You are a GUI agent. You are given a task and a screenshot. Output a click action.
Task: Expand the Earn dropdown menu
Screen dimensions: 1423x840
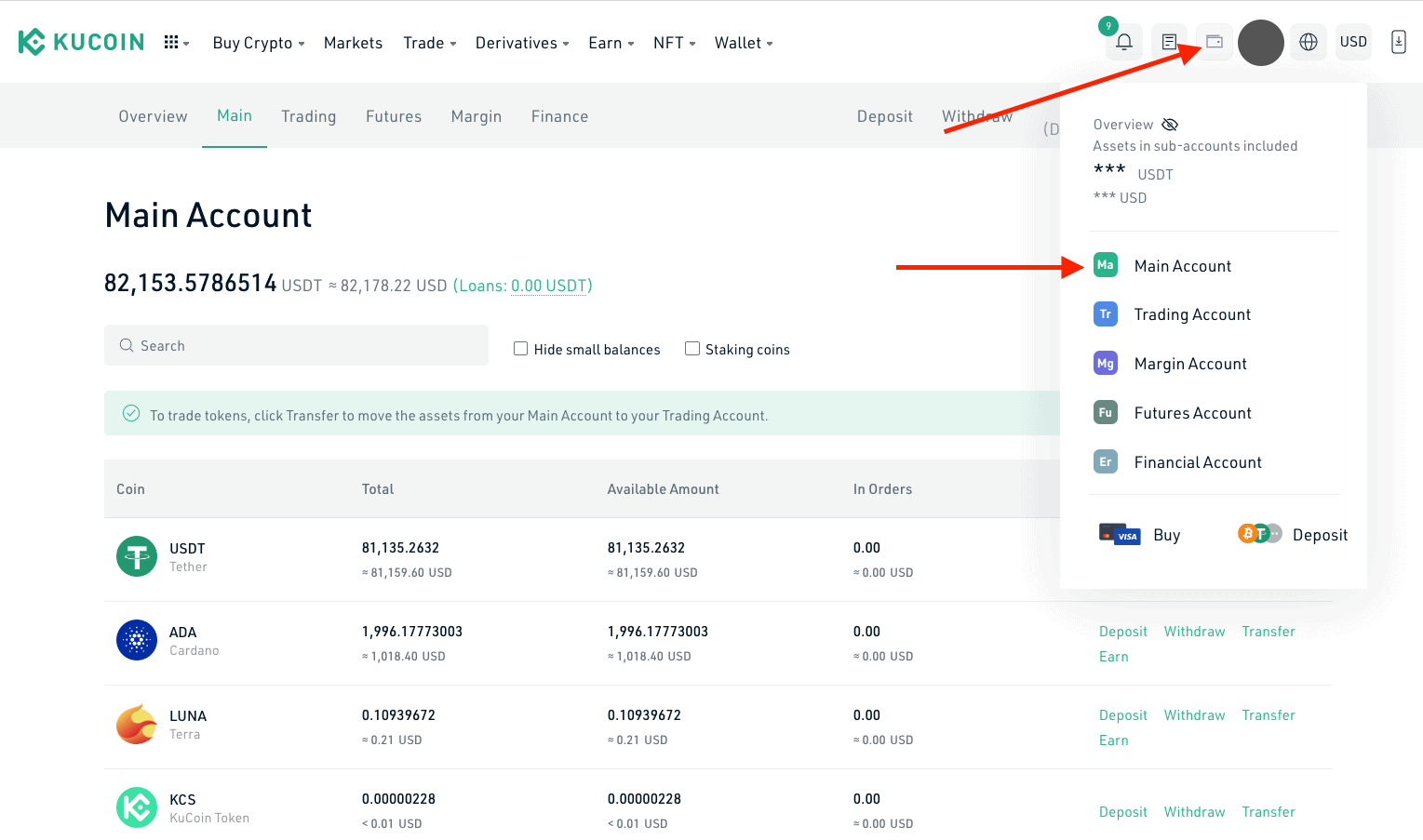611,43
